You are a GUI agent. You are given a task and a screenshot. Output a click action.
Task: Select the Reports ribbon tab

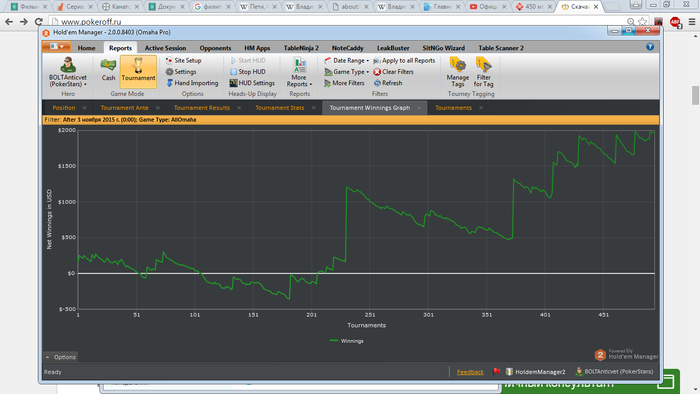point(120,48)
